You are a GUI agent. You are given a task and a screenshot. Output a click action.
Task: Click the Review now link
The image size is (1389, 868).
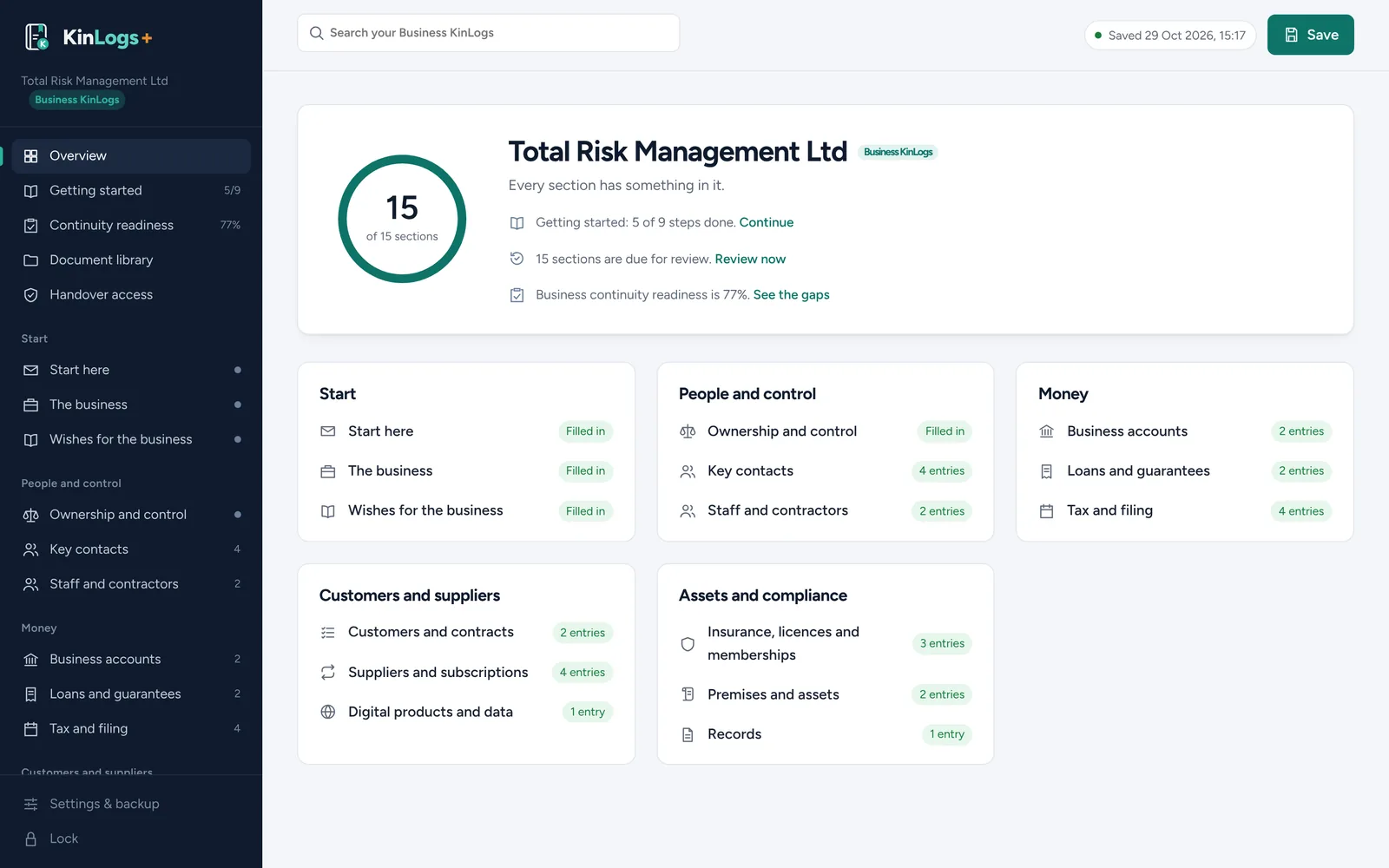click(x=750, y=259)
